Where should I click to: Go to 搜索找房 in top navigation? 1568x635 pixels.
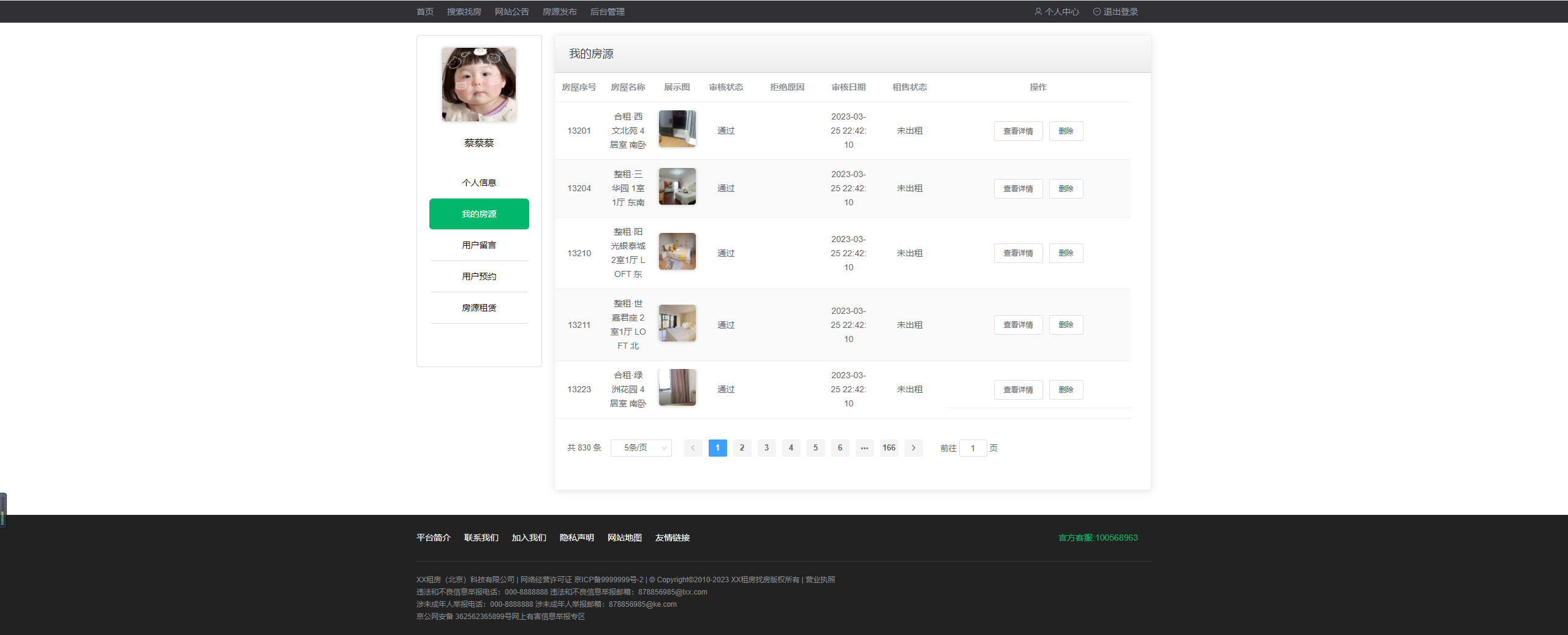pyautogui.click(x=464, y=12)
